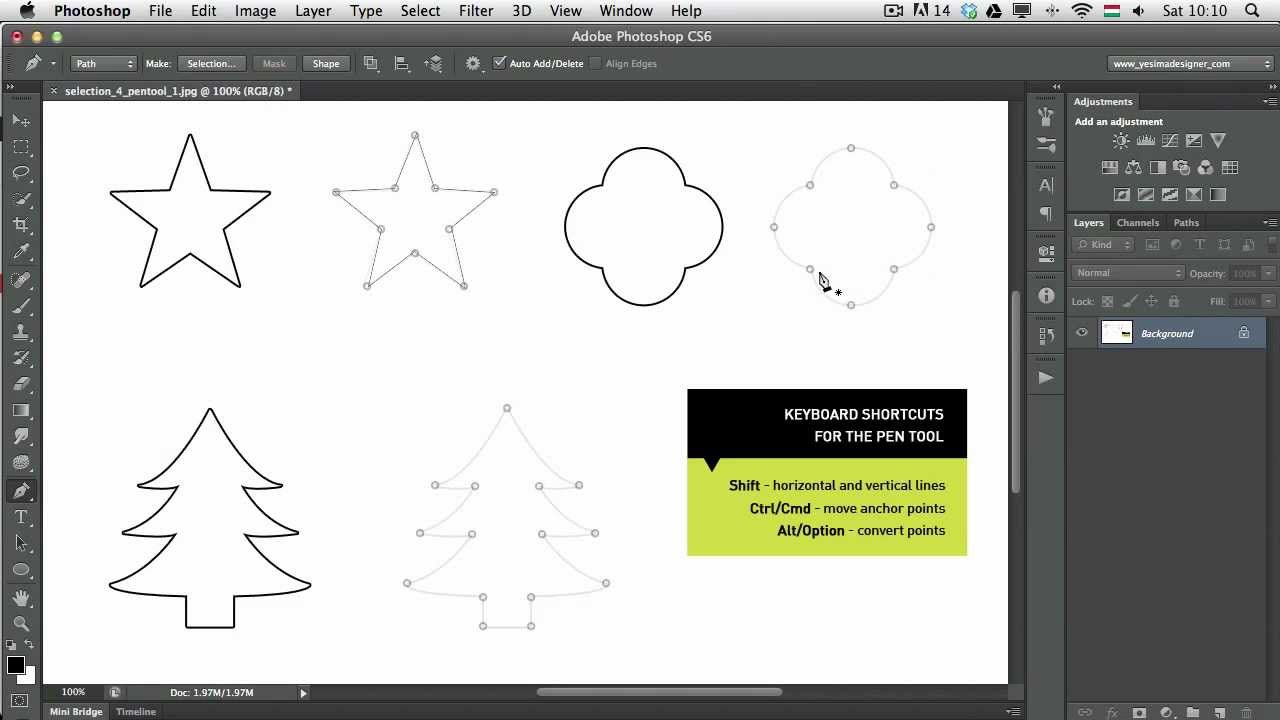Screen dimensions: 1280x720
Task: Click the Shape button in options bar
Action: click(326, 63)
